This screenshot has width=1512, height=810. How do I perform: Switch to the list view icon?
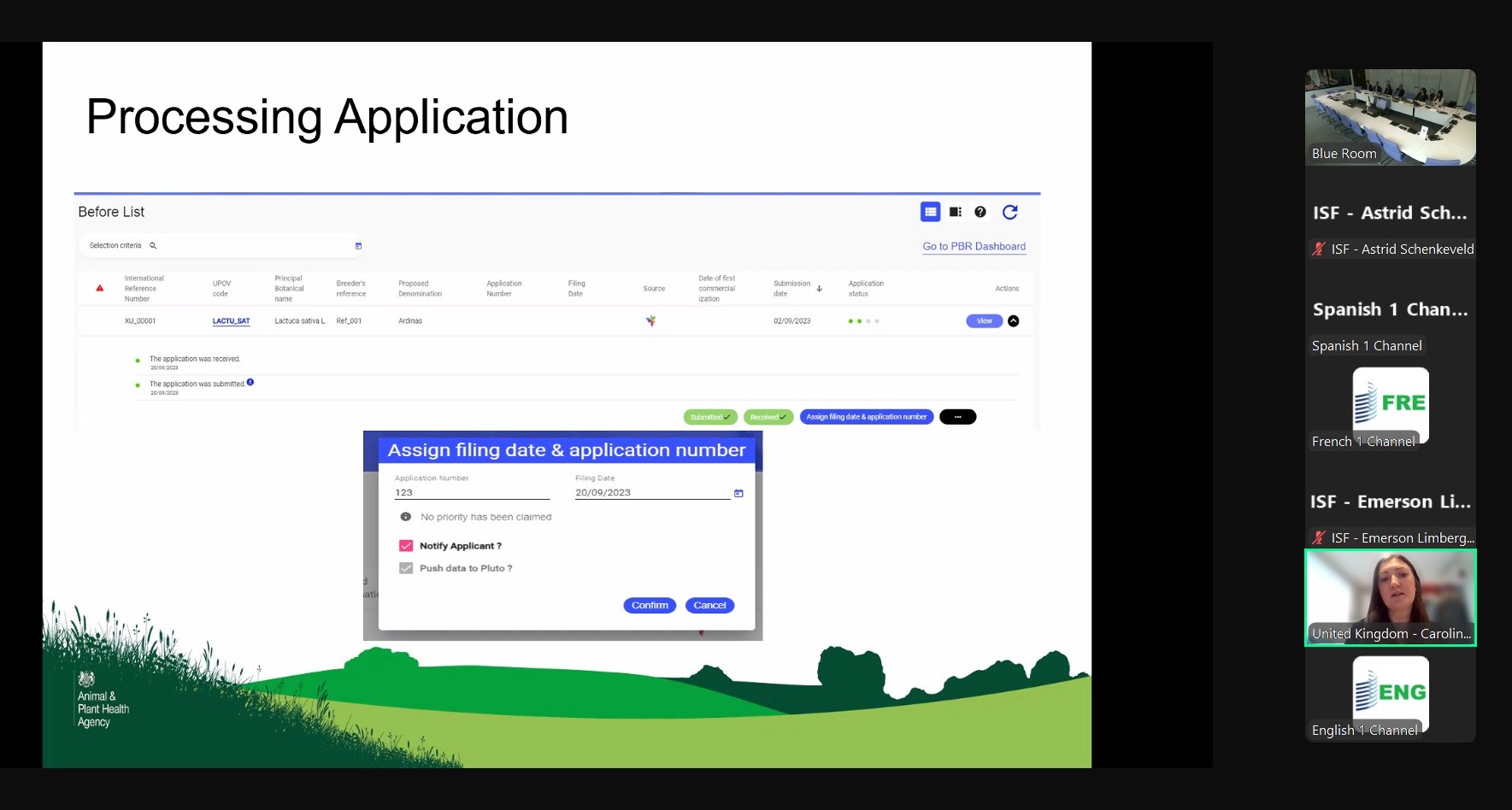(930, 212)
